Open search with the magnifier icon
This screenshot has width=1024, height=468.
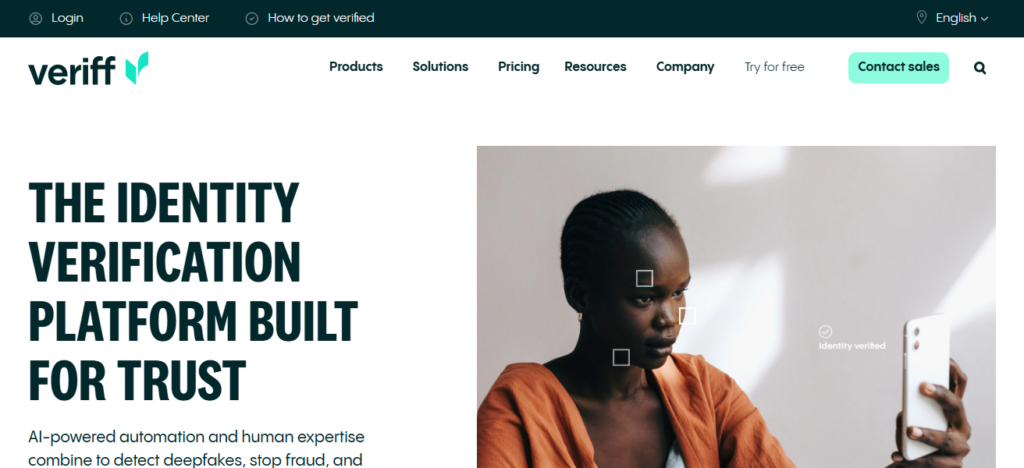(980, 68)
